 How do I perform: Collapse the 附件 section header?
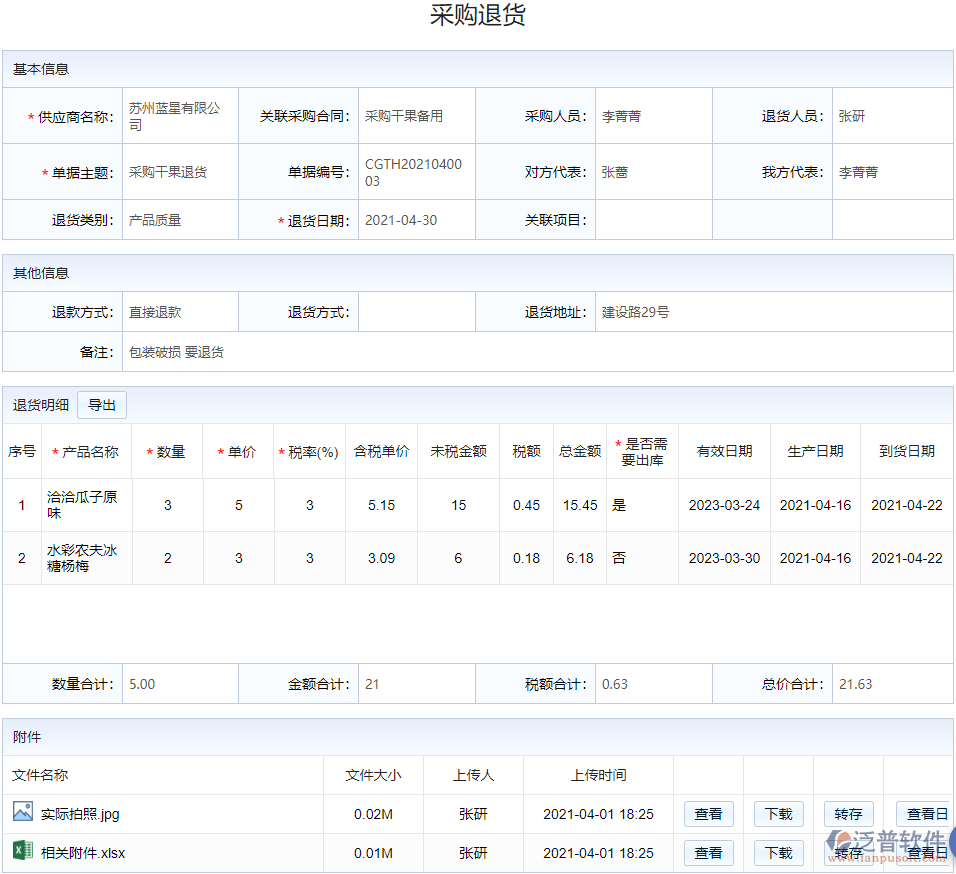(x=25, y=735)
